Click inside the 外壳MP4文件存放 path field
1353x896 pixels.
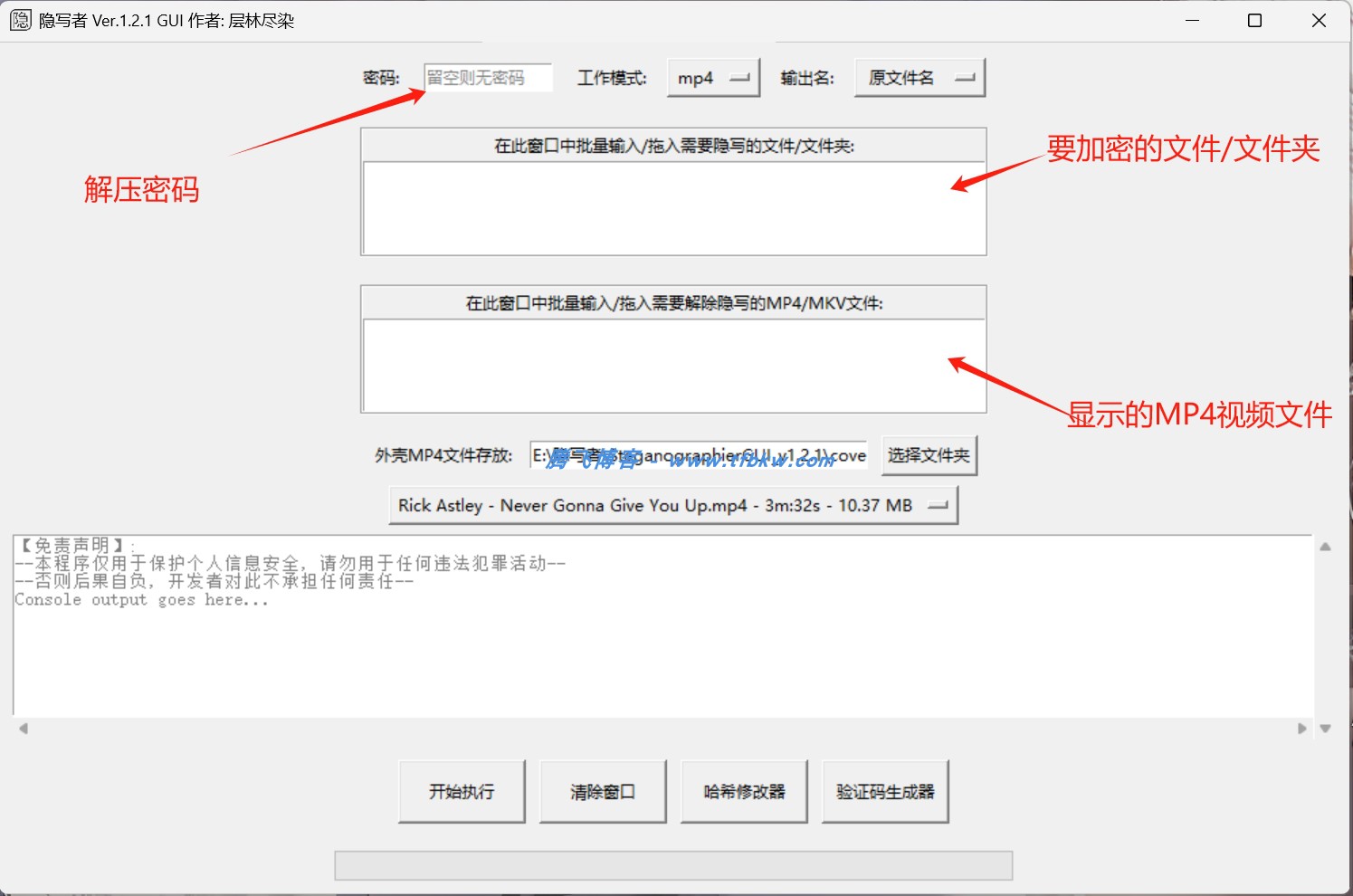point(697,455)
